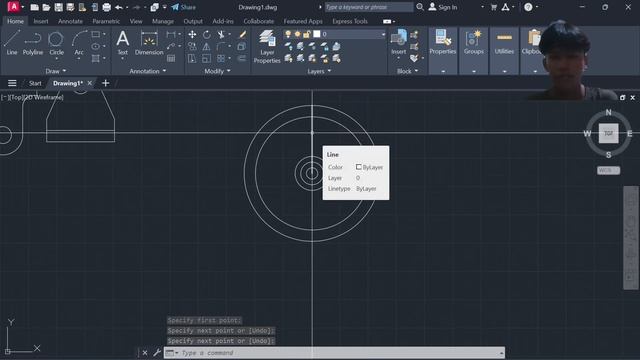Screen dimensions: 640x360
Task: Select the Move tool
Action: pyautogui.click(x=192, y=35)
